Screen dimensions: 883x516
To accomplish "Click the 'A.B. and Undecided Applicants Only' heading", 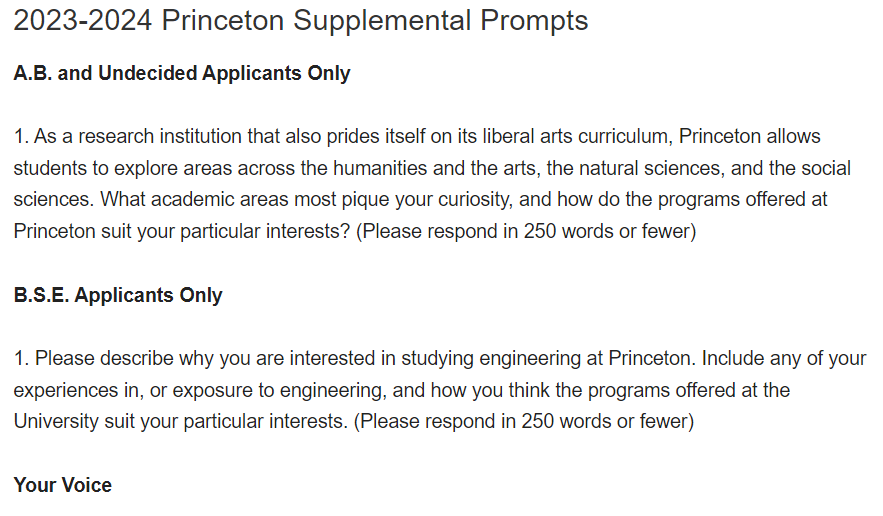I will (x=182, y=73).
